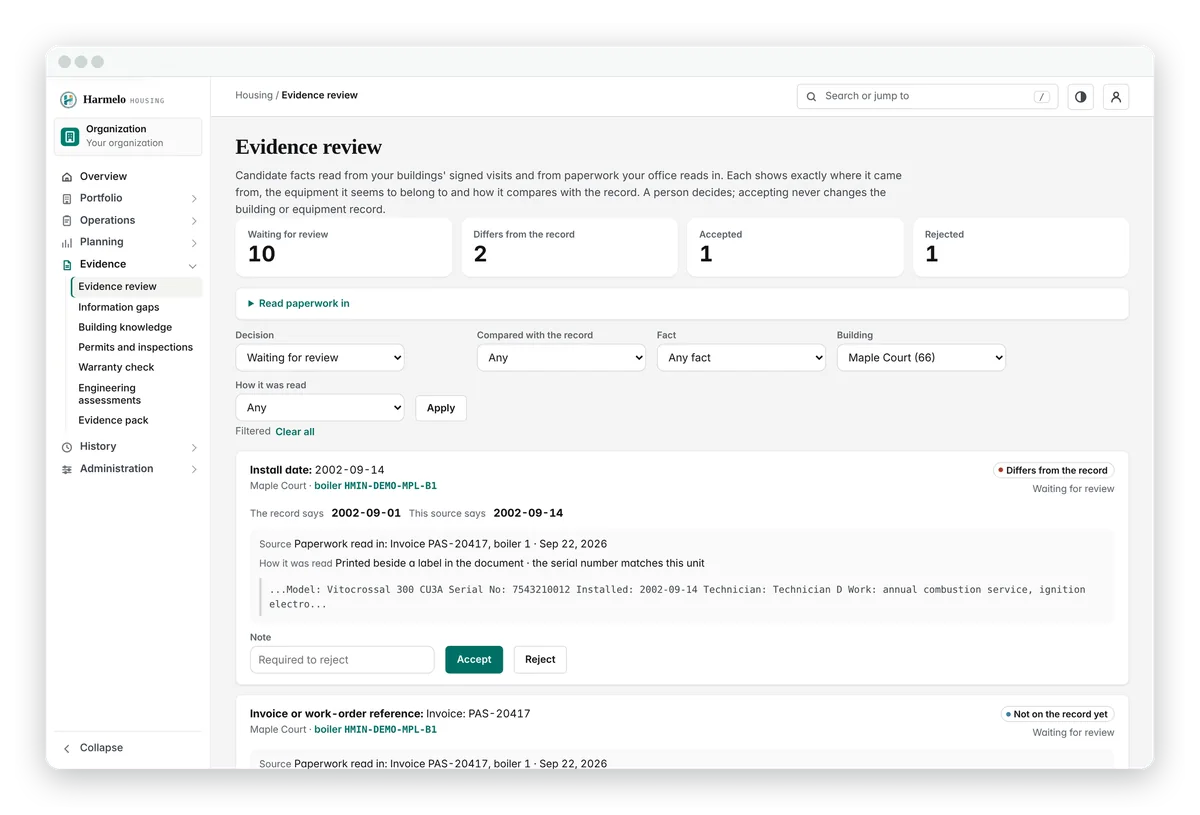This screenshot has width=1200, height=815.
Task: Click the Differs from the record badge
Action: (1053, 470)
